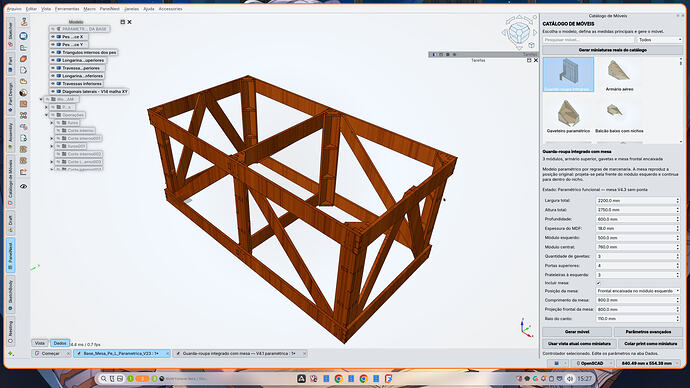Click the catalog thumbnail list scrollbar
This screenshot has height=388, width=690.
pos(681,100)
